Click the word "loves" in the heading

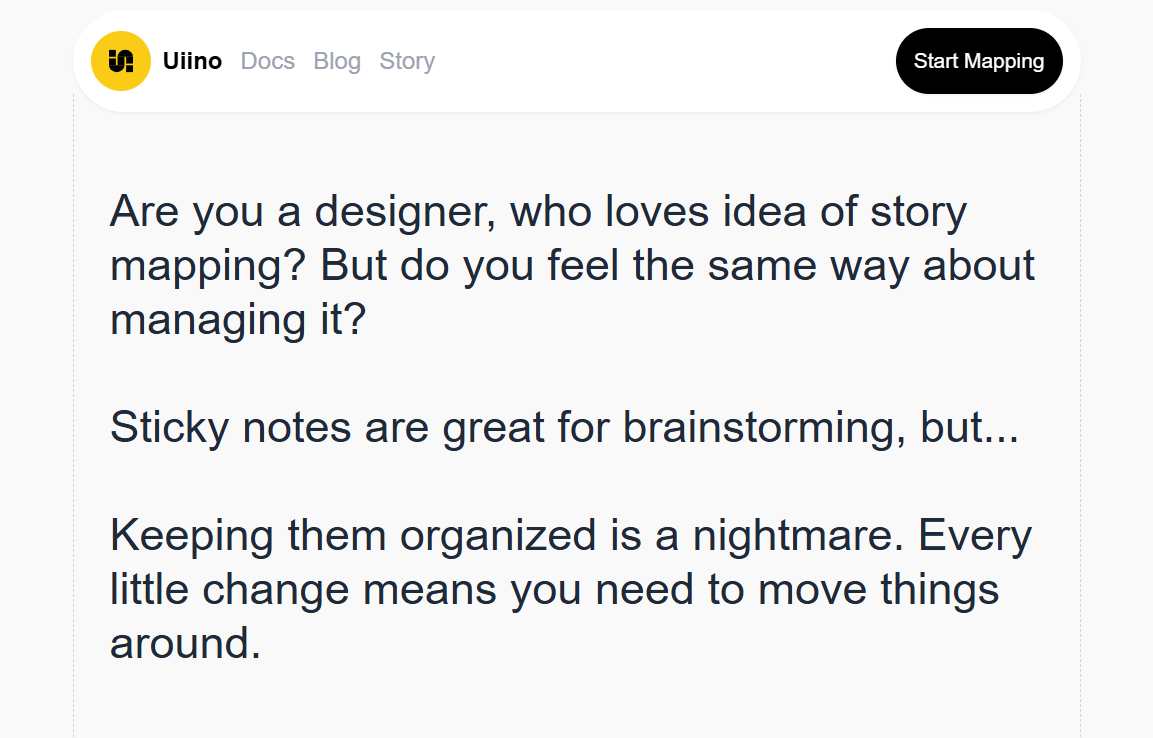(x=657, y=212)
